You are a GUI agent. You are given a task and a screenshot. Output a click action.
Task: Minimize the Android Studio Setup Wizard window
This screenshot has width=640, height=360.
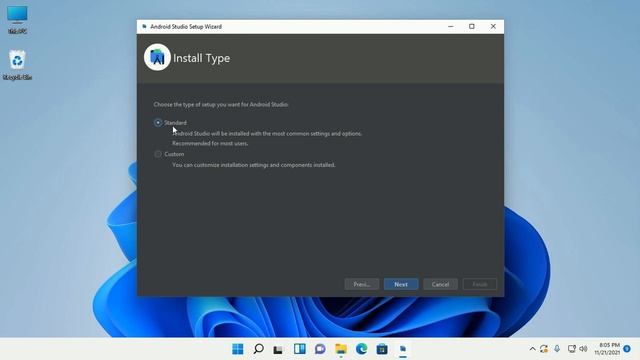451,27
